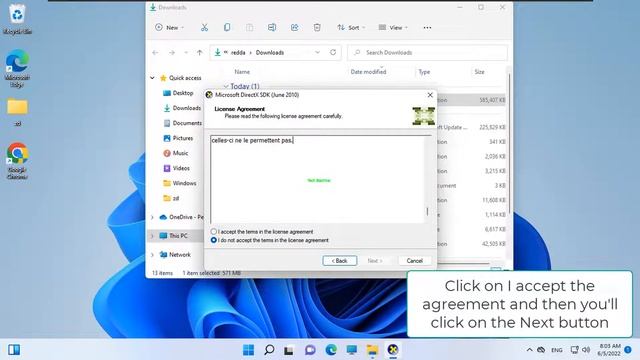Open the clock and date panel
Viewport: 640px width, 360px height.
click(609, 350)
